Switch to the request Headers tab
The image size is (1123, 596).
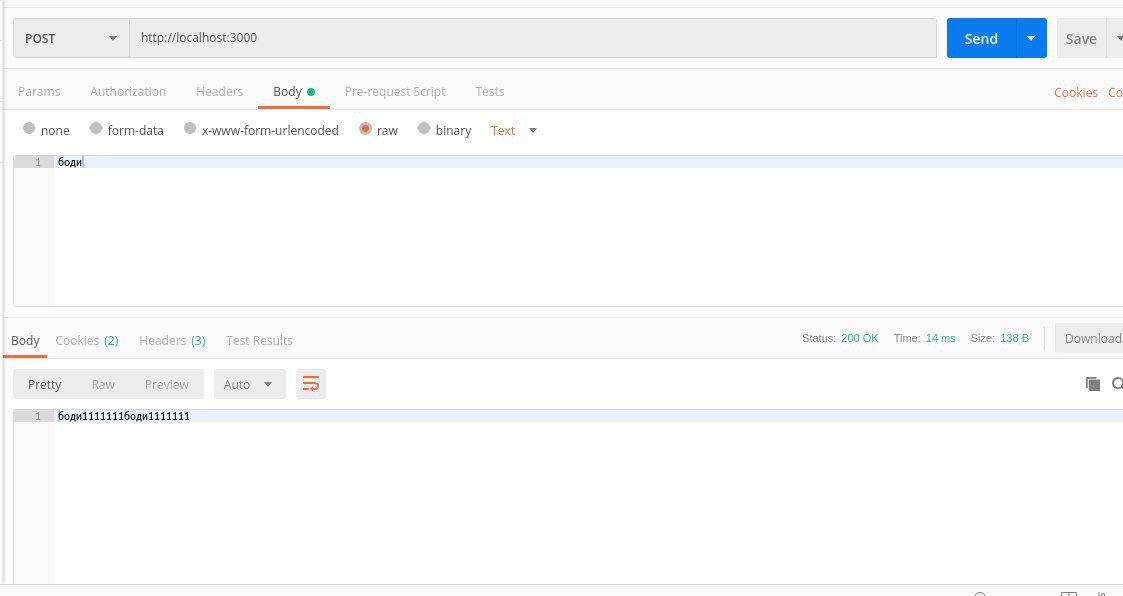[x=219, y=92]
